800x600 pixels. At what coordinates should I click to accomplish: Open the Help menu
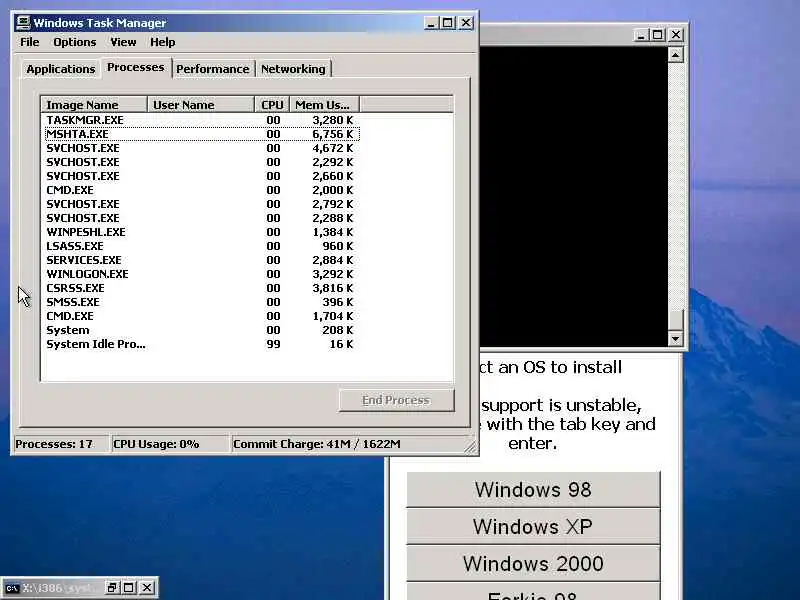(162, 42)
